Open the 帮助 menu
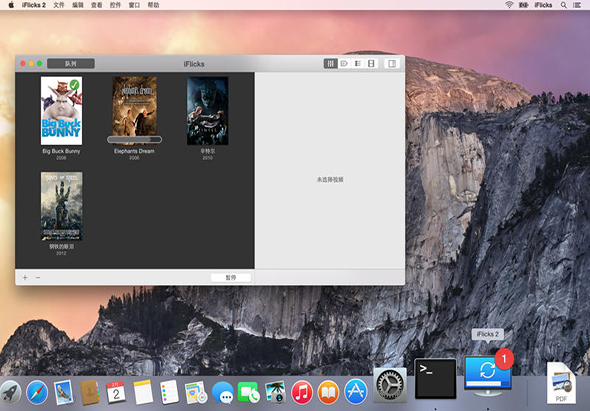This screenshot has height=411, width=590. pyautogui.click(x=153, y=5)
